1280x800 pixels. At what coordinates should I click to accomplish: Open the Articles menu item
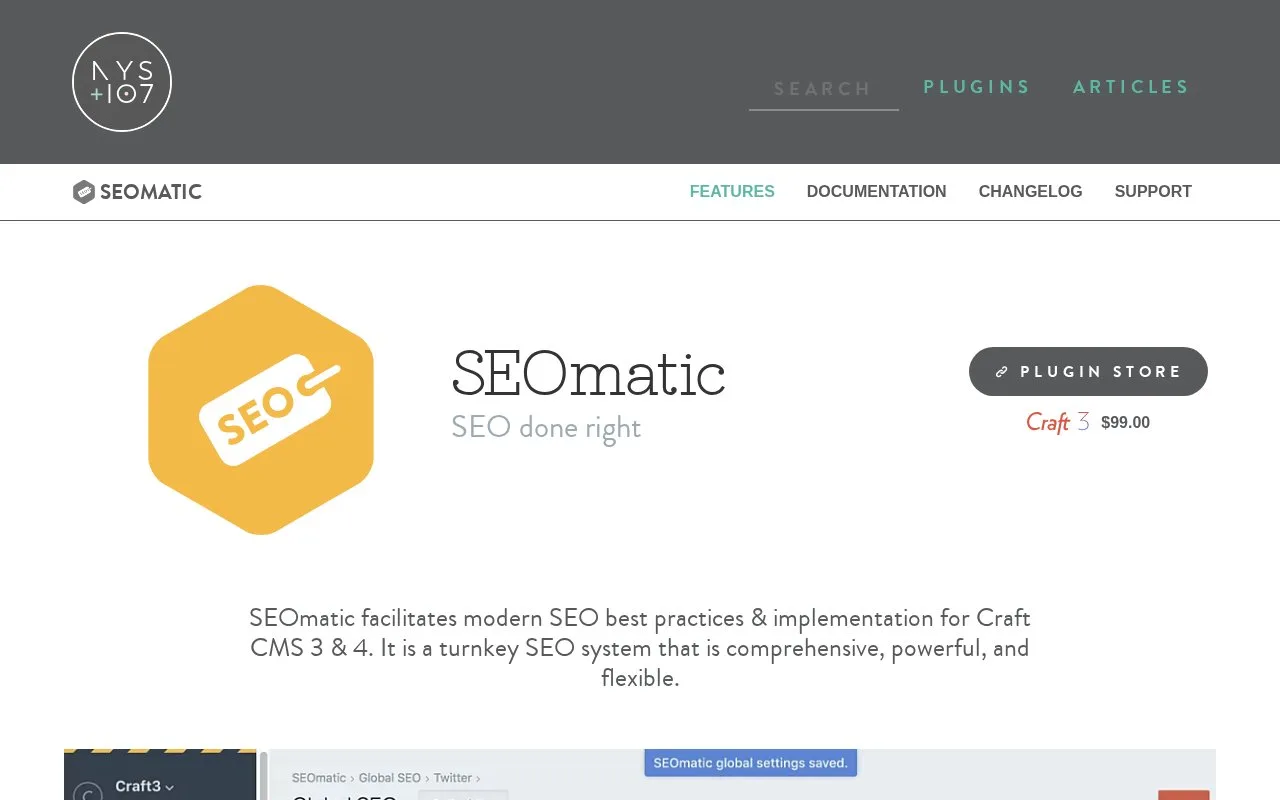click(1131, 87)
